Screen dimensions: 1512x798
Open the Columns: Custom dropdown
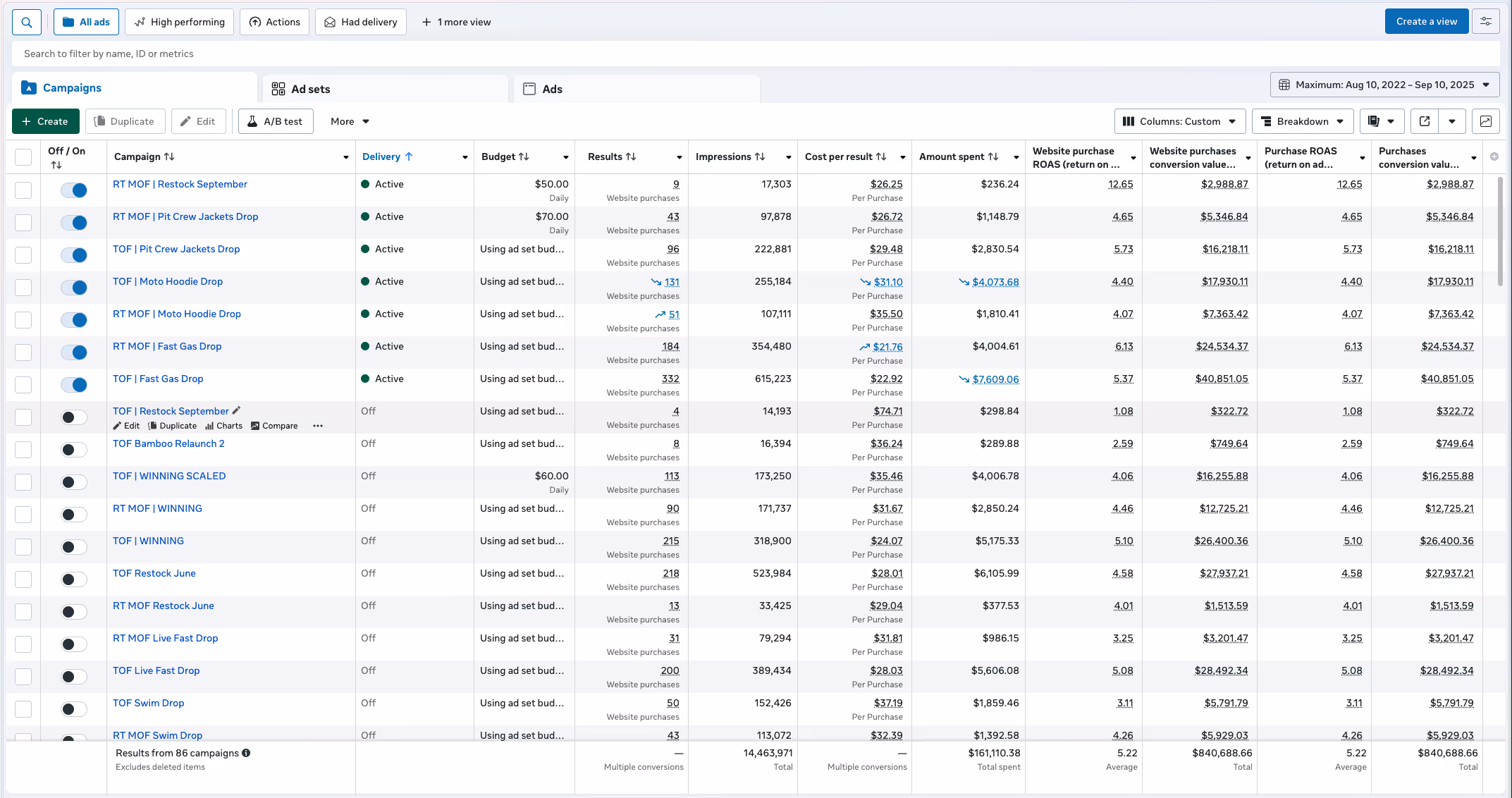click(1179, 121)
